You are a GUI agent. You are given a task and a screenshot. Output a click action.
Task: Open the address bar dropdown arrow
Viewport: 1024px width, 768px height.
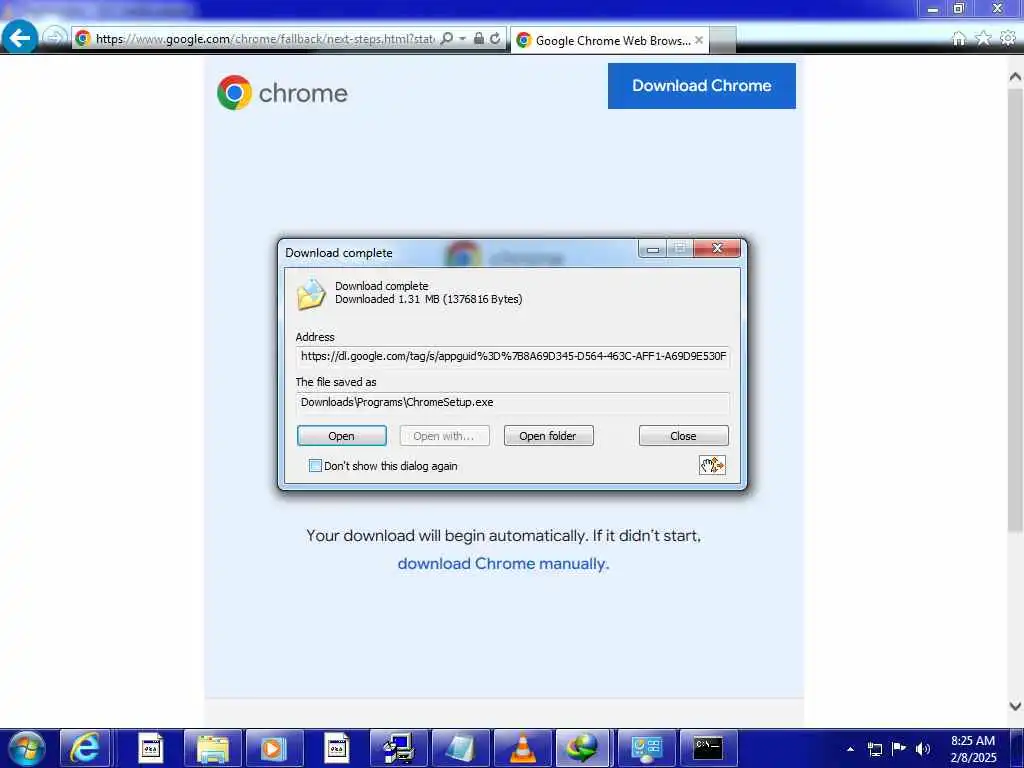462,39
